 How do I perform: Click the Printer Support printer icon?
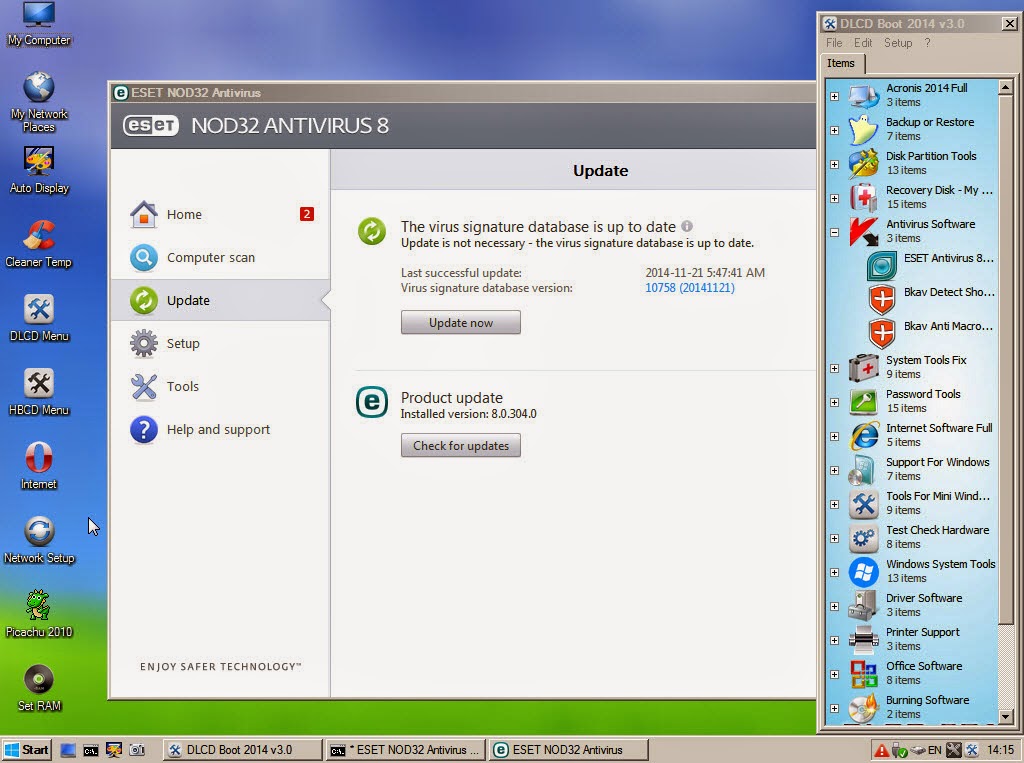tap(863, 640)
